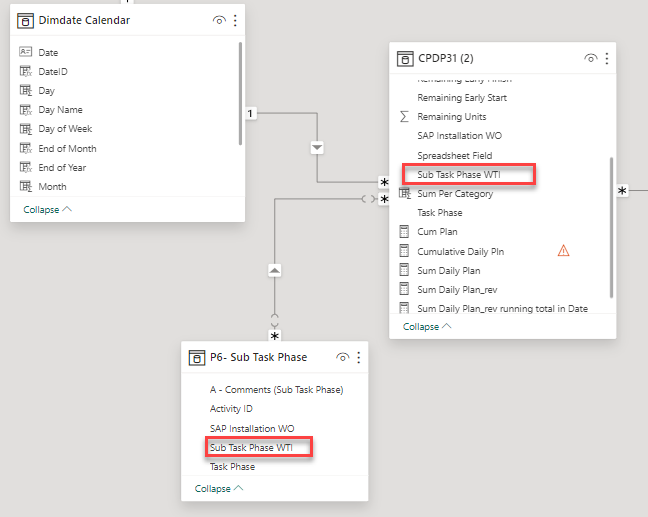Open more options for Dimdate Calendar table
The height and width of the screenshot is (517, 648).
click(x=235, y=20)
